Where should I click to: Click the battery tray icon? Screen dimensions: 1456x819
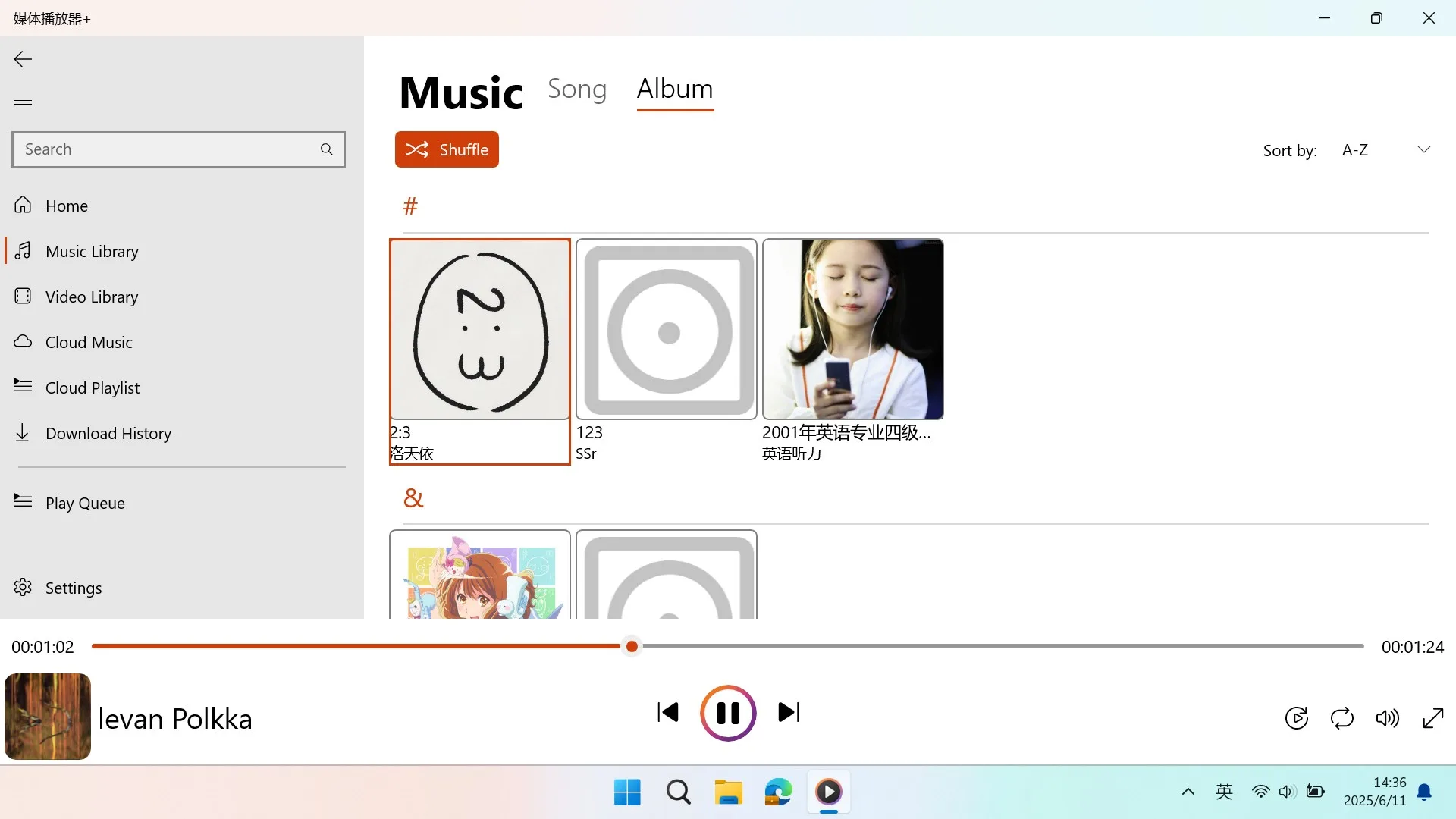[x=1316, y=792]
